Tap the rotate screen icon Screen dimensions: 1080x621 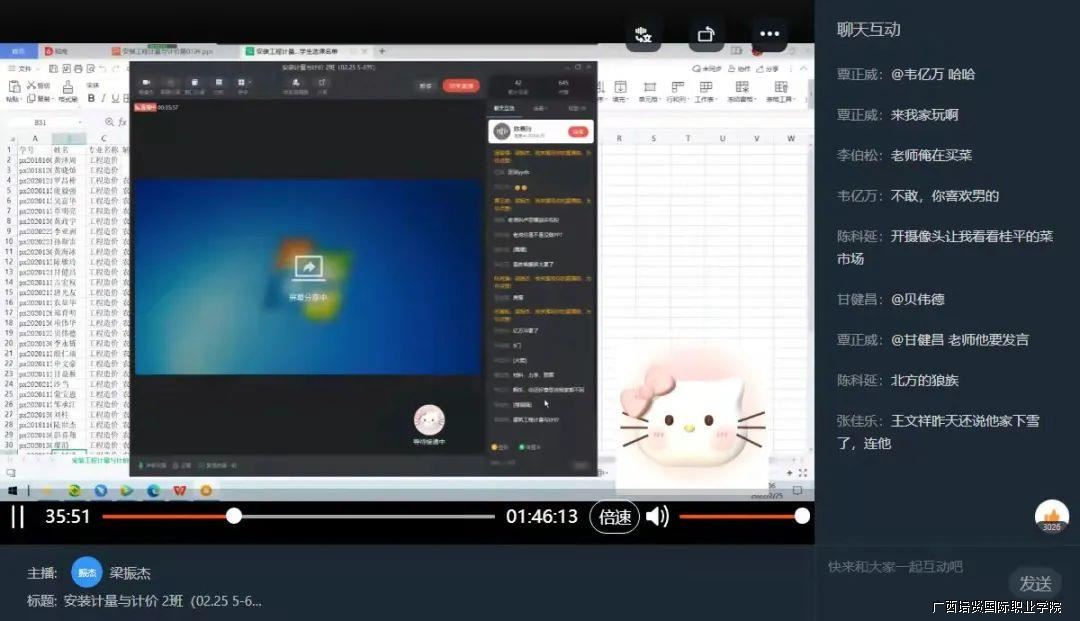coord(706,34)
